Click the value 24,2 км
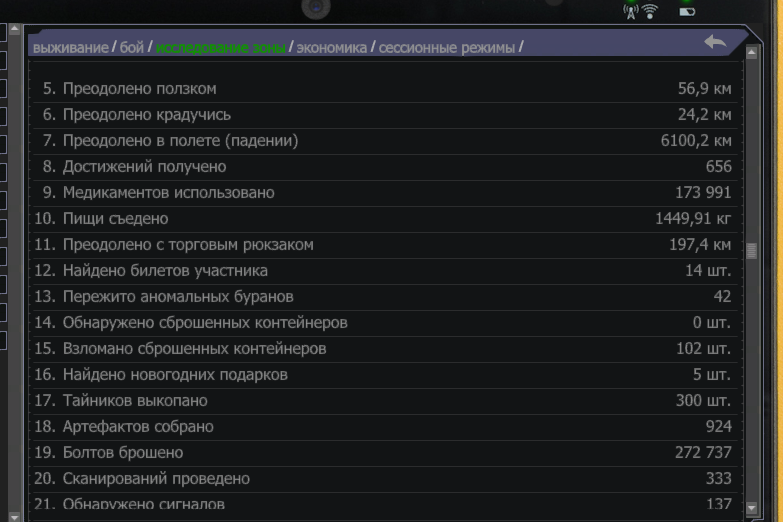The width and height of the screenshot is (783, 522). 705,115
